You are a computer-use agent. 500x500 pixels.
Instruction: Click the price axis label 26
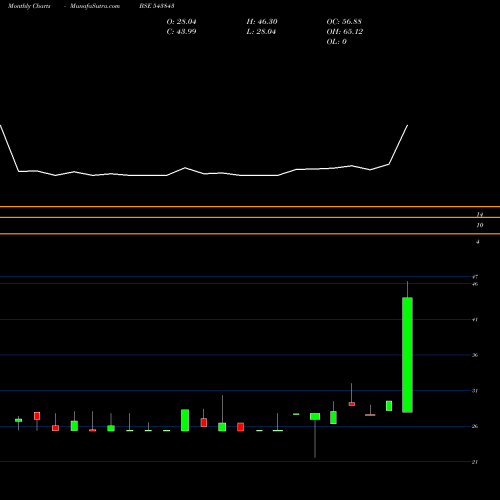coord(475,426)
